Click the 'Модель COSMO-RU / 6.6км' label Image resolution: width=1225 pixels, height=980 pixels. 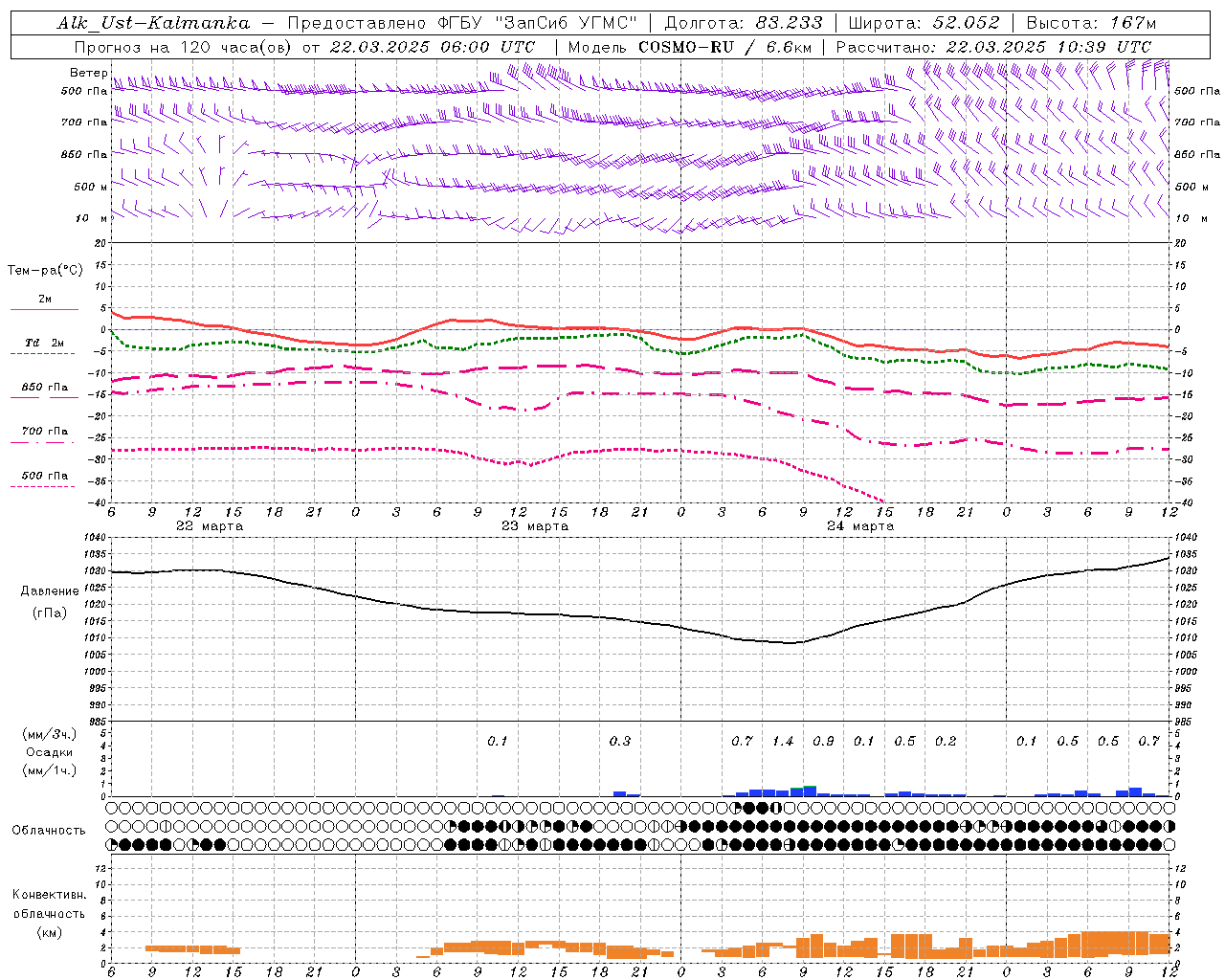coord(690,47)
